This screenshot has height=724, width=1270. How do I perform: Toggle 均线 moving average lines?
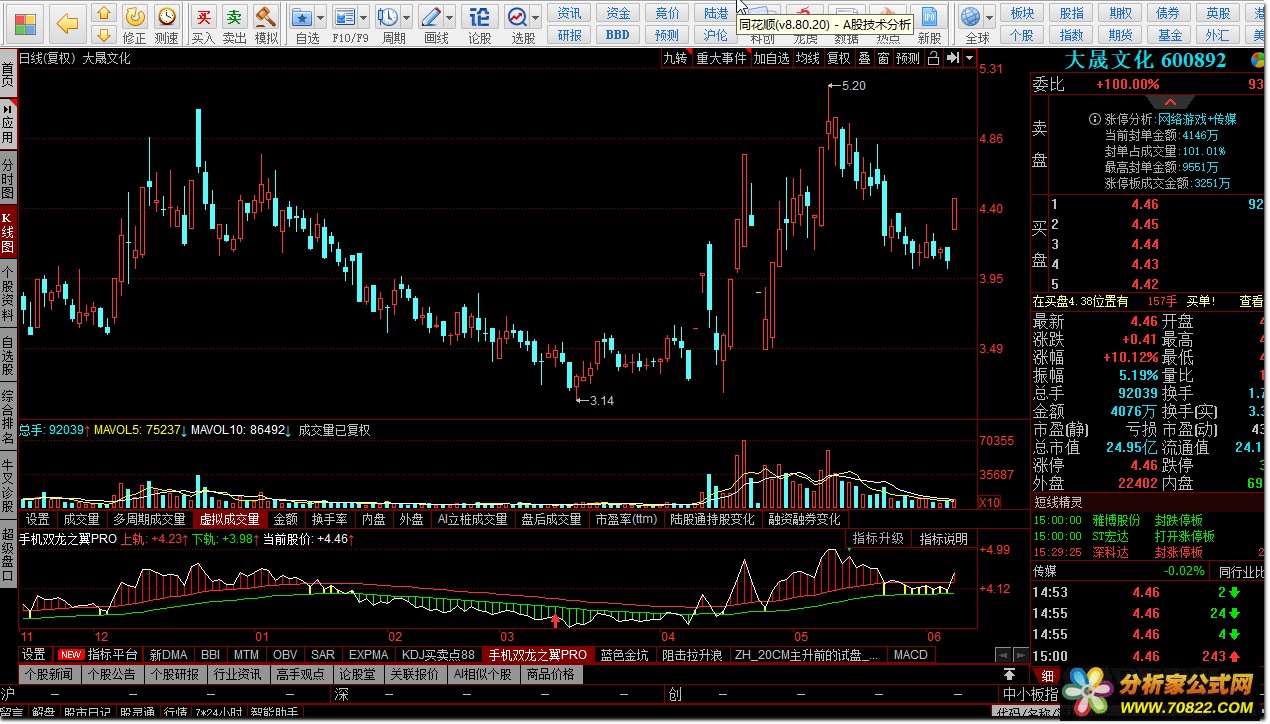pyautogui.click(x=808, y=58)
